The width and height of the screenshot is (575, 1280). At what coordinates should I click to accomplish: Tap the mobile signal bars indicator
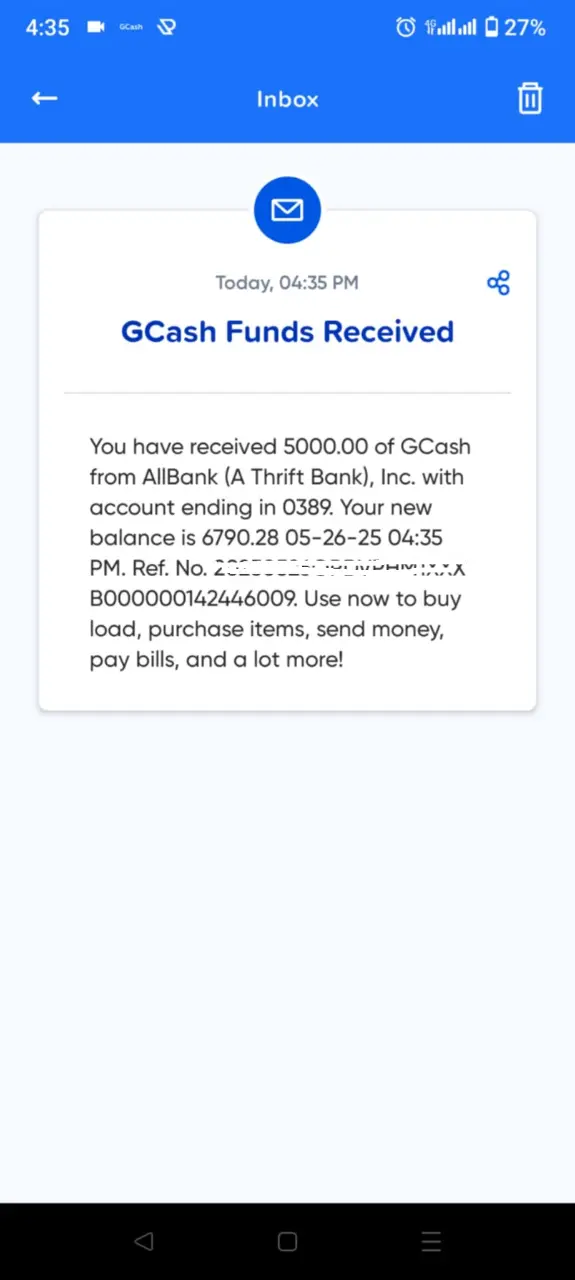coord(450,27)
